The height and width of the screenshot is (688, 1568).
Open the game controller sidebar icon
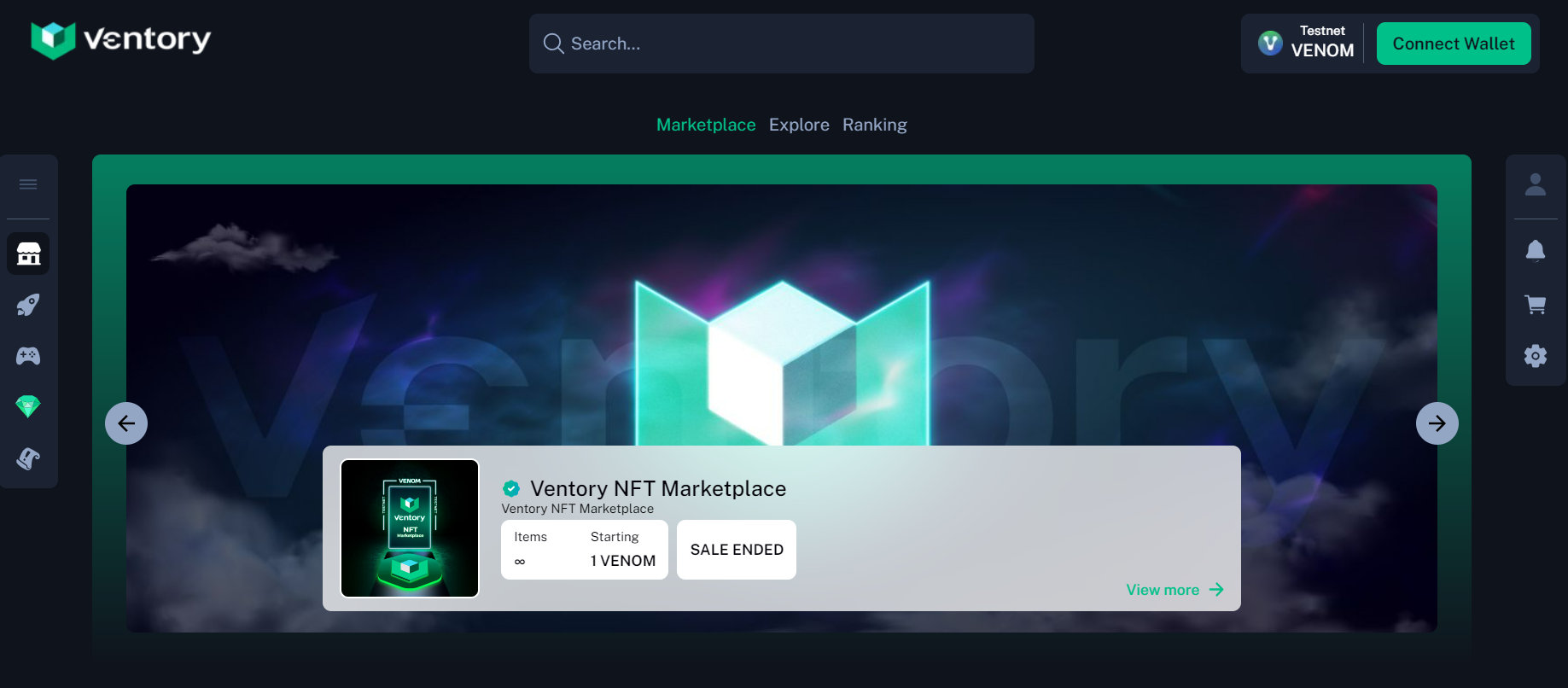[x=28, y=356]
